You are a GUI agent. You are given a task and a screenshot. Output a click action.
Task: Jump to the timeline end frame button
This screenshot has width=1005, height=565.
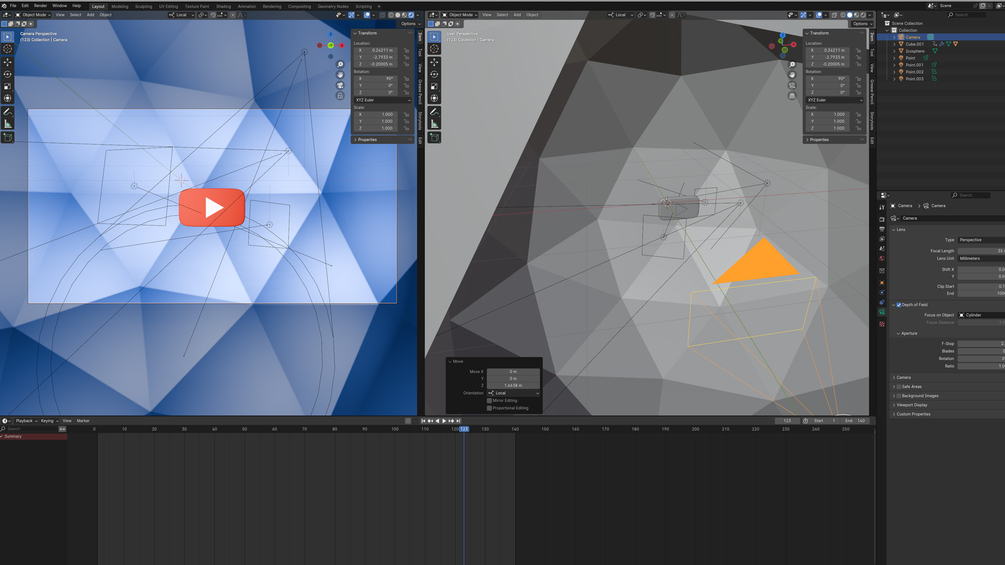click(x=458, y=421)
